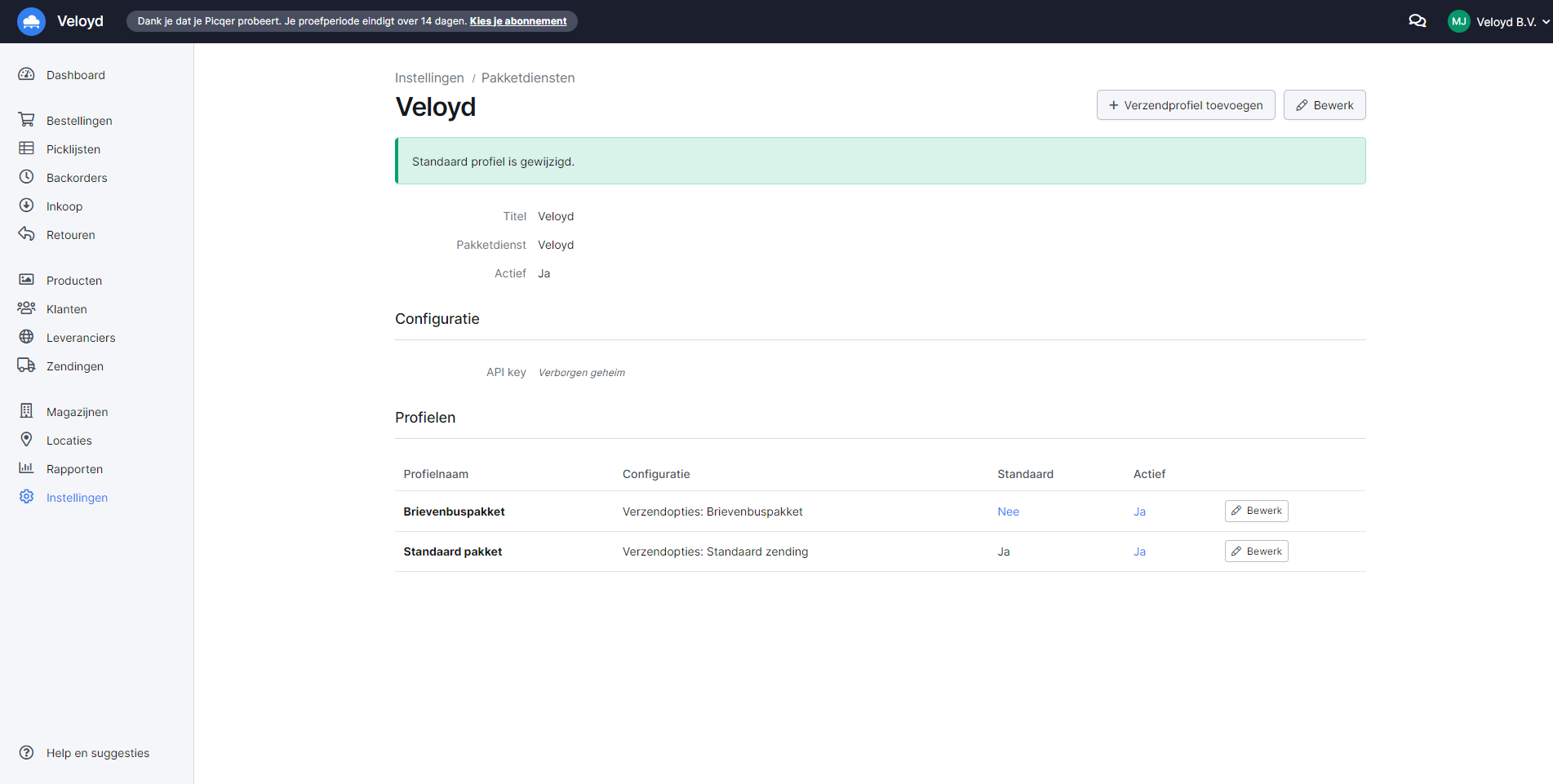Image resolution: width=1553 pixels, height=784 pixels.
Task: Click the Profielnaam column header
Action: coord(436,474)
